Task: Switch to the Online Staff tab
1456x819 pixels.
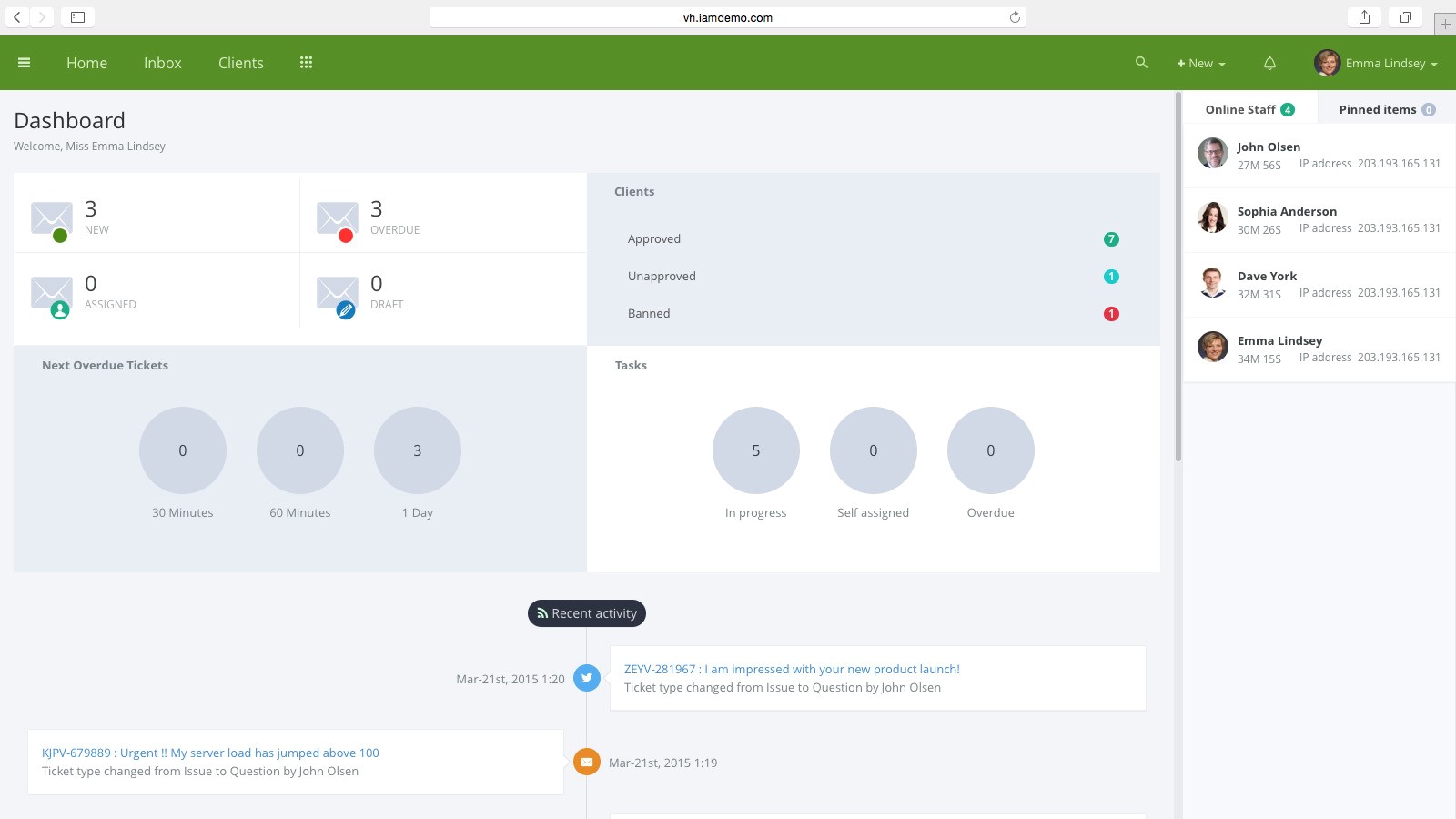Action: [1248, 108]
